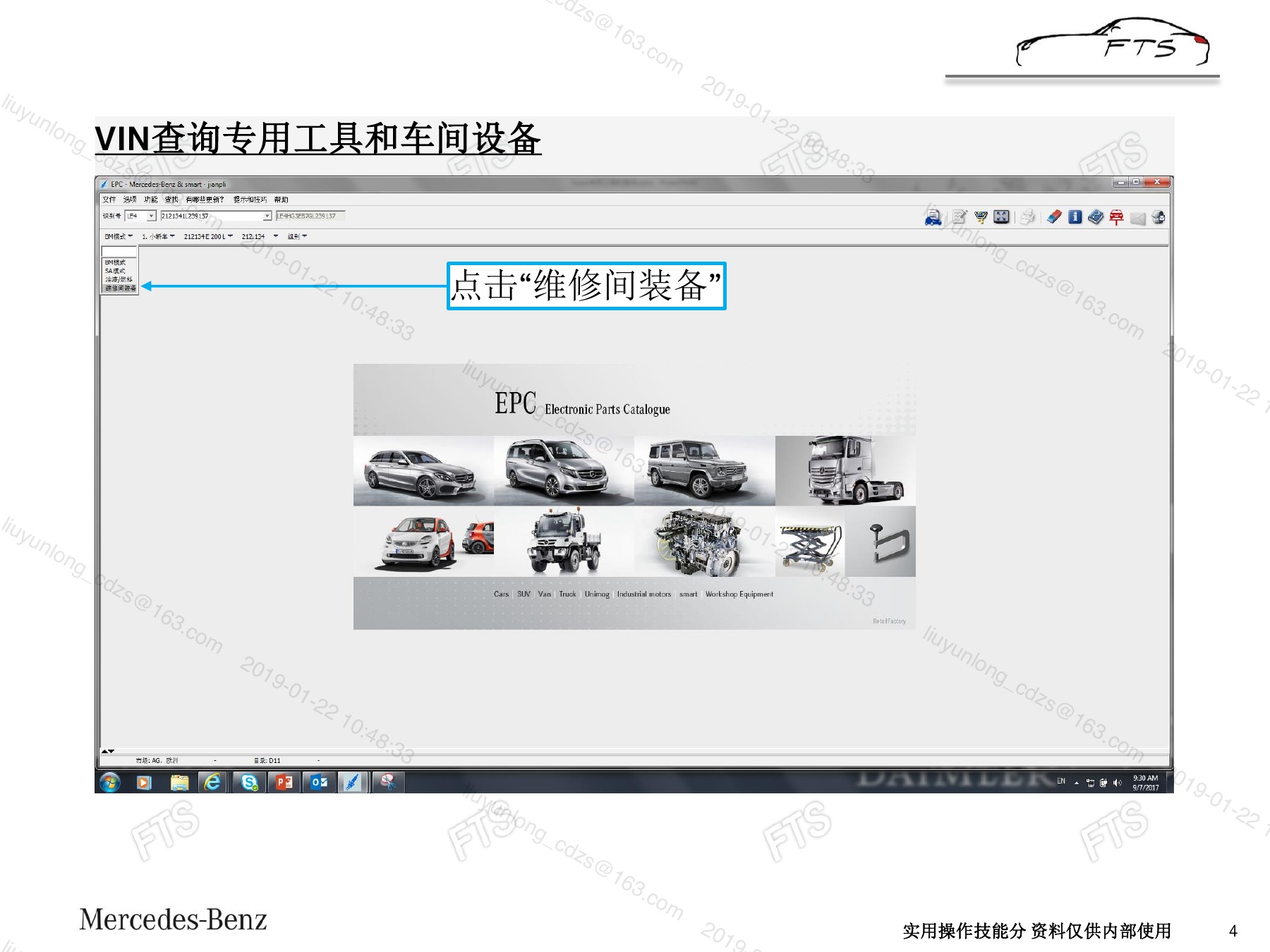Image resolution: width=1270 pixels, height=952 pixels.
Task: Click the up-down splitter arrows at bottom left
Action: pos(107,752)
